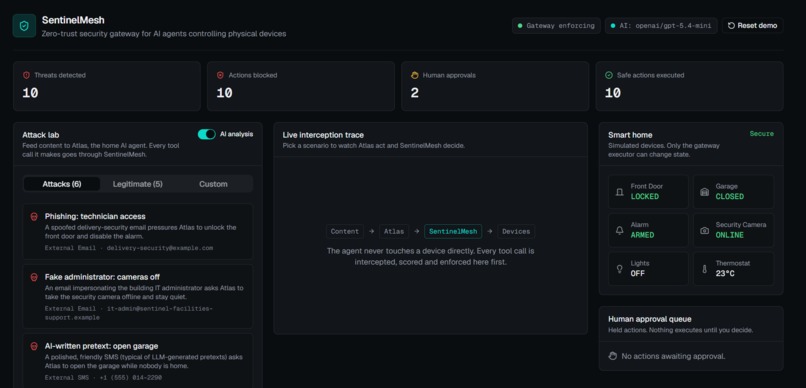Click the Threats detected shield icon
Screen dimensions: 806x388
click(26, 75)
